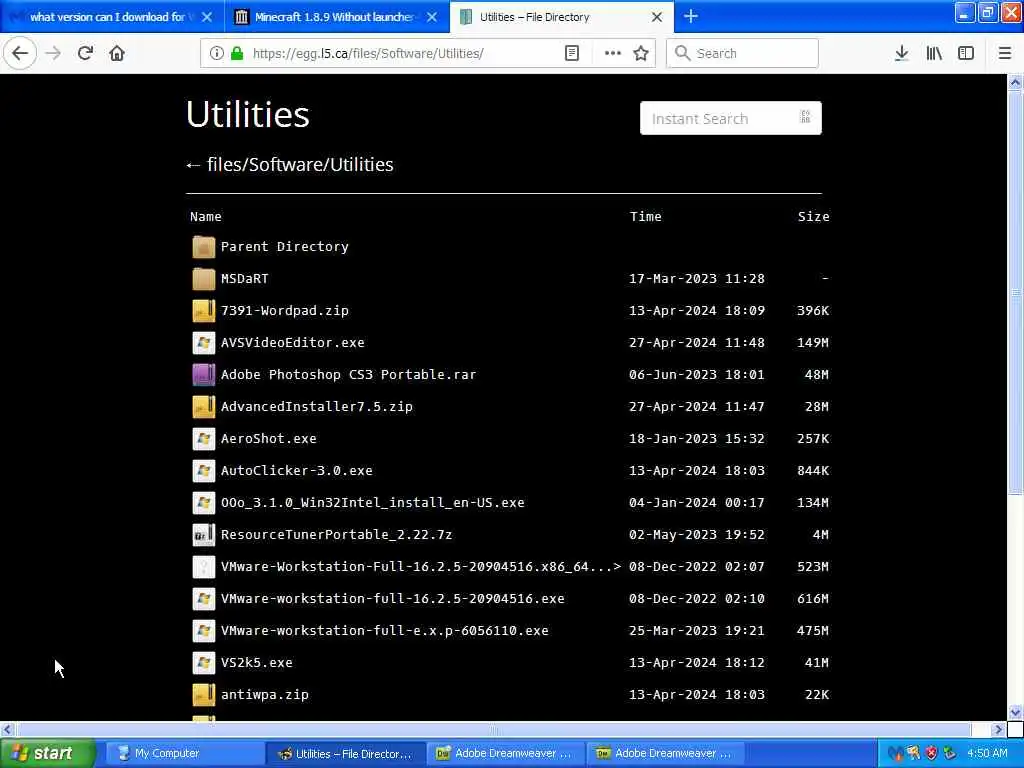The height and width of the screenshot is (768, 1024).
Task: Open the Firefox hamburger menu
Action: coord(1004,53)
